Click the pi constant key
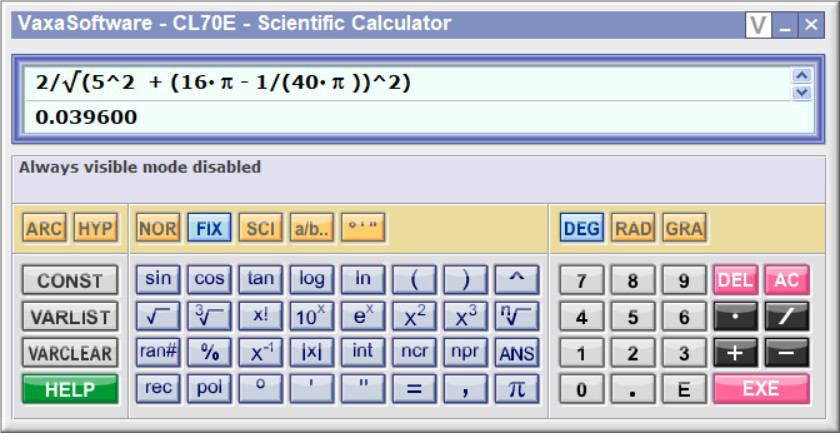The width and height of the screenshot is (840, 433). tap(517, 387)
